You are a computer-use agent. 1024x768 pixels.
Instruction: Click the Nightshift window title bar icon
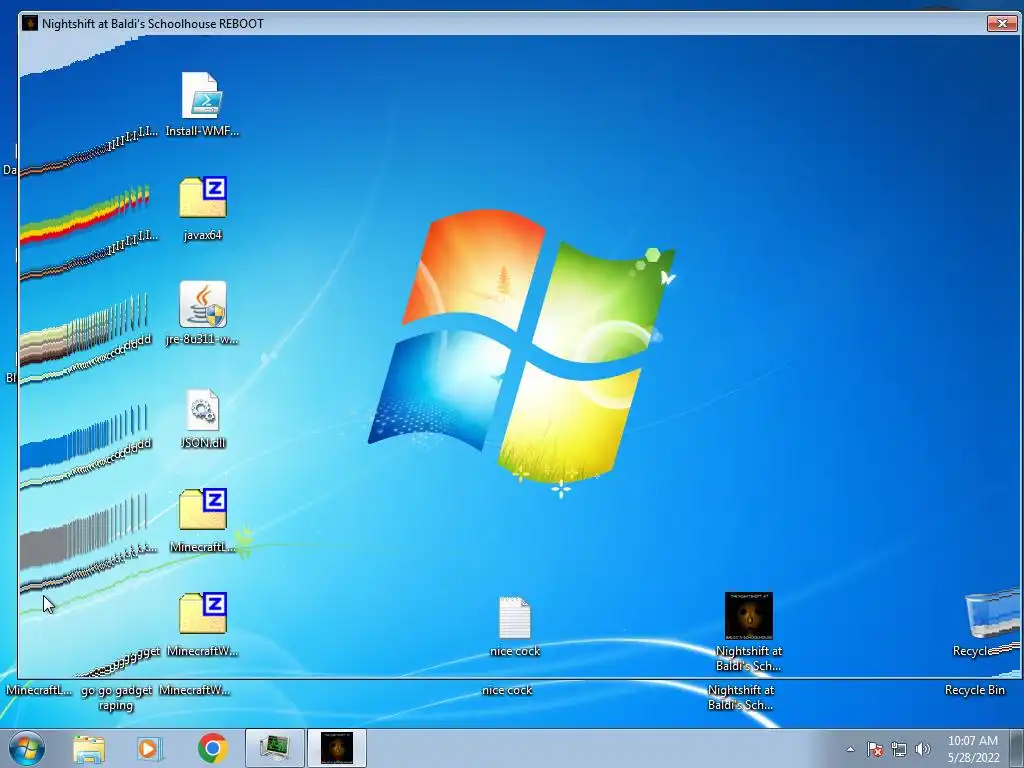coord(29,24)
